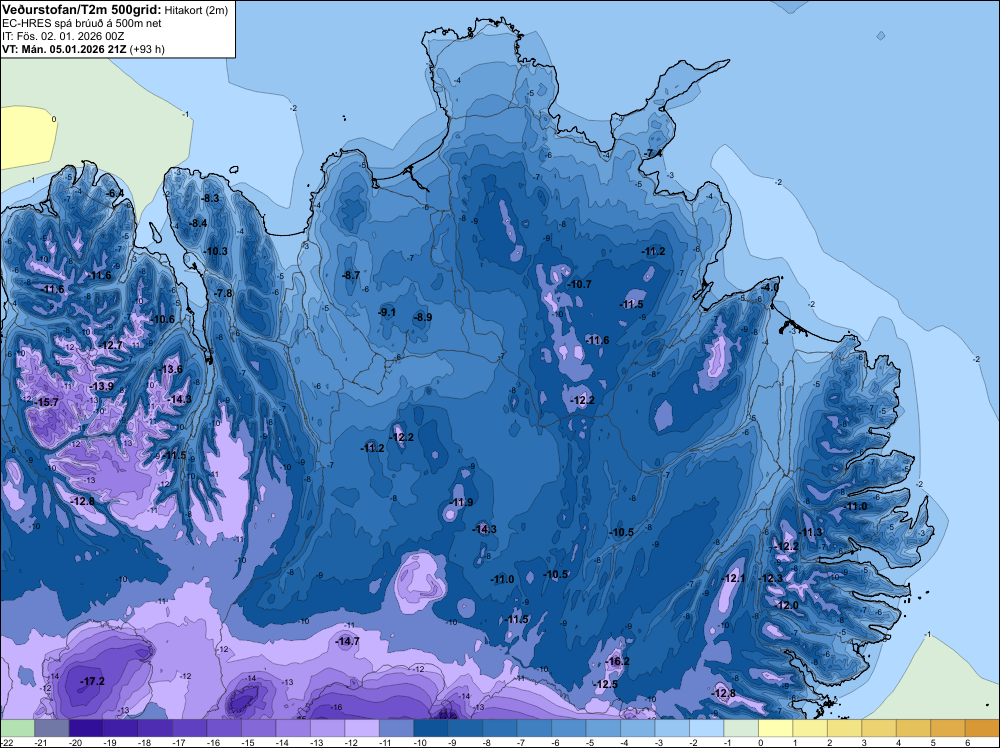Click the -7.8 temperature label

pos(223,293)
